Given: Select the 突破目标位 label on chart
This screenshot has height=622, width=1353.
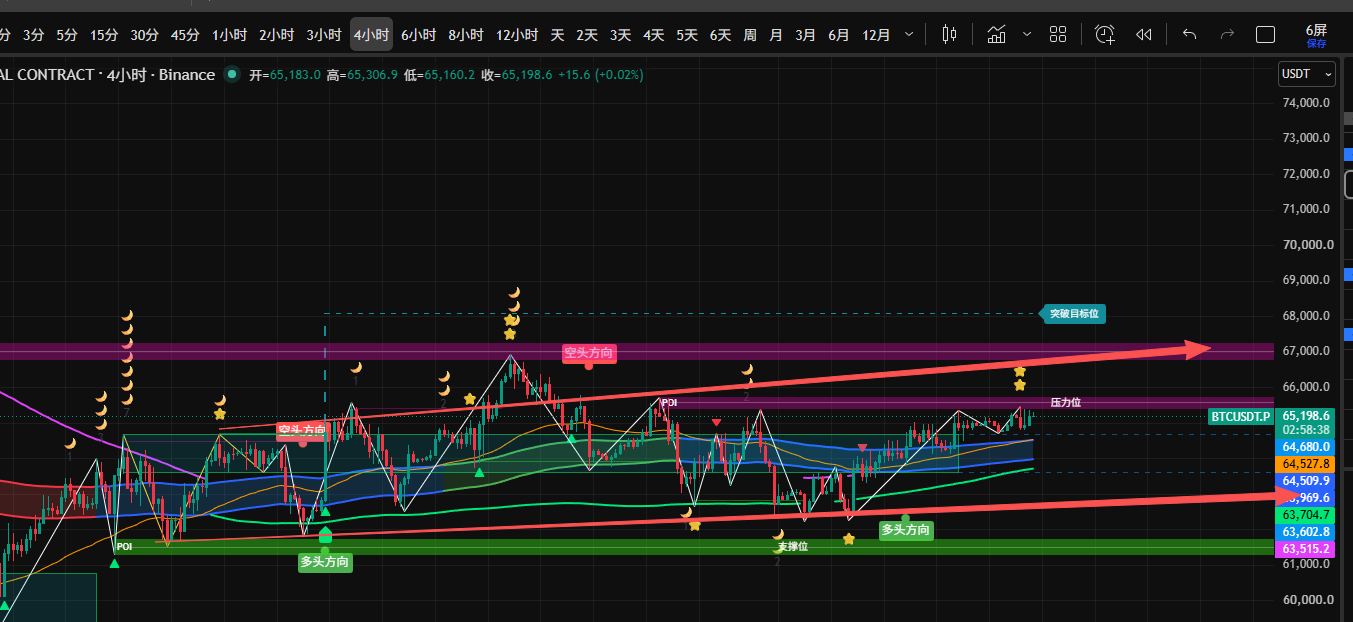Looking at the screenshot, I should tap(1074, 314).
